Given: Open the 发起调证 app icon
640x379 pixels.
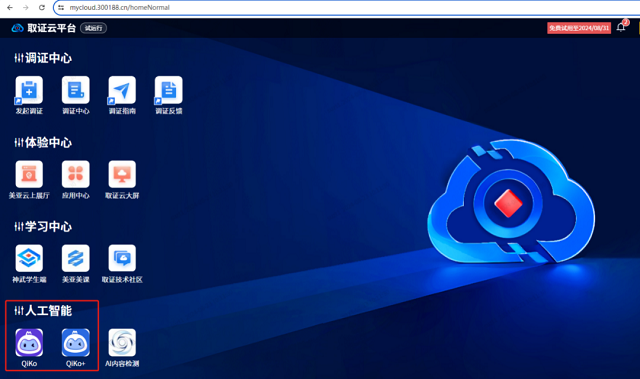Looking at the screenshot, I should tap(29, 90).
